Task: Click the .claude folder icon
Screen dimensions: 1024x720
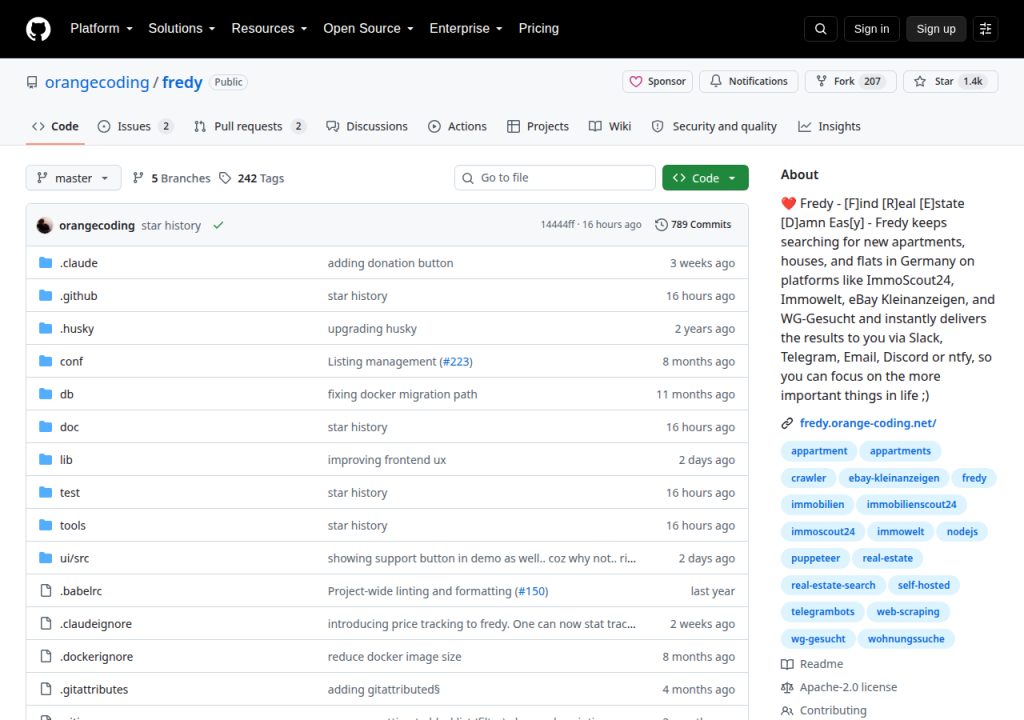Action: tap(45, 263)
